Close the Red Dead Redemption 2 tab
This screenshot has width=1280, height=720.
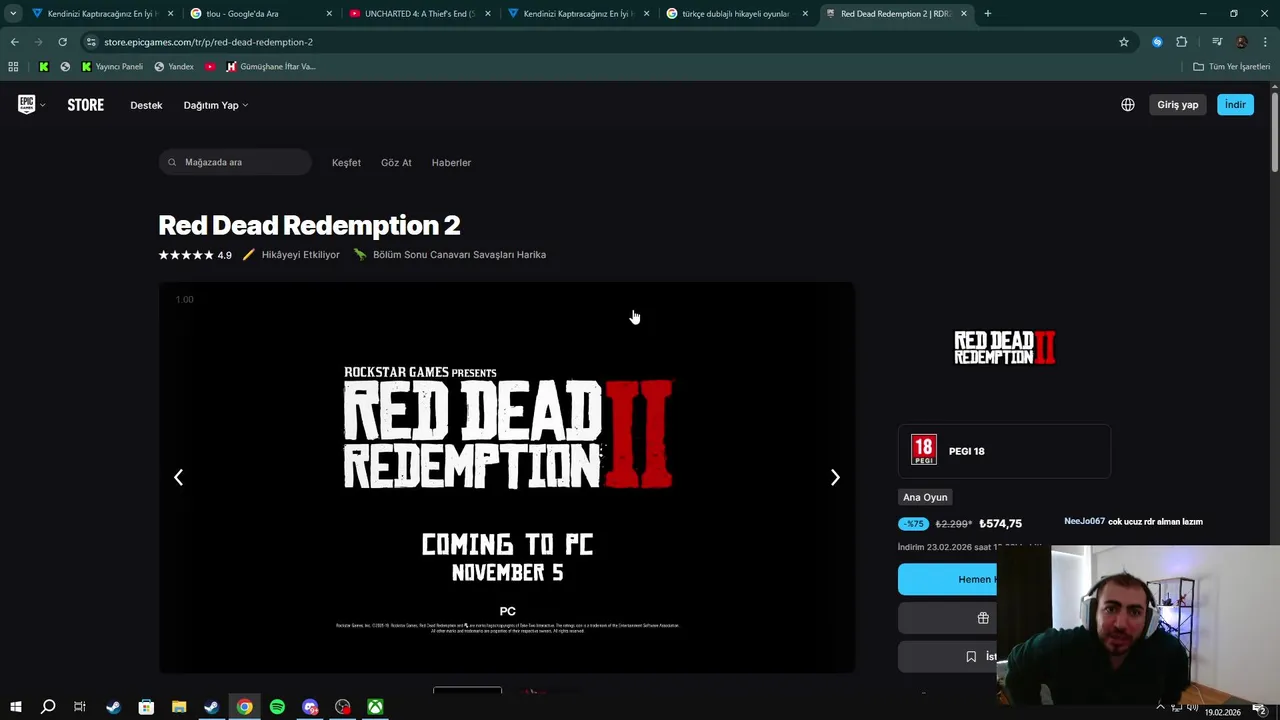tap(964, 14)
